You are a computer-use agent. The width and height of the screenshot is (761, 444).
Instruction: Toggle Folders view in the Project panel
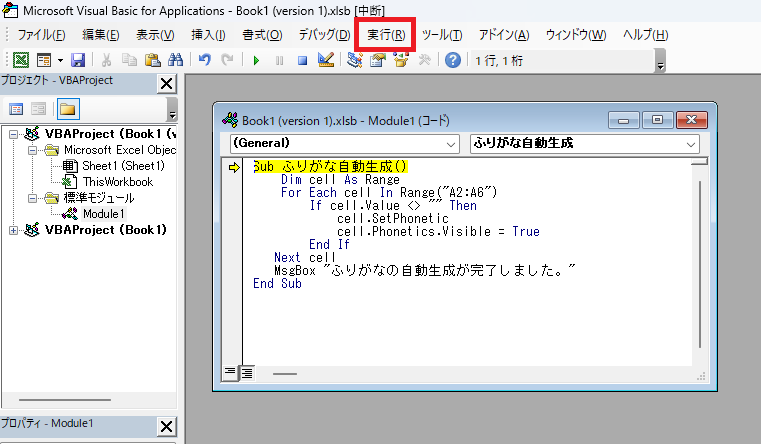tap(67, 109)
